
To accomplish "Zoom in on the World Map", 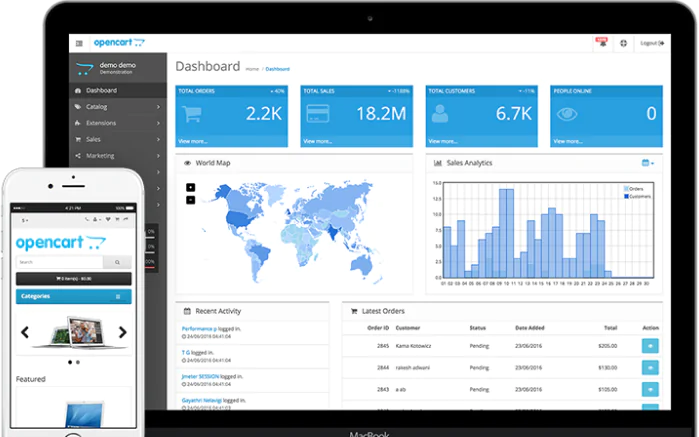I will [190, 187].
